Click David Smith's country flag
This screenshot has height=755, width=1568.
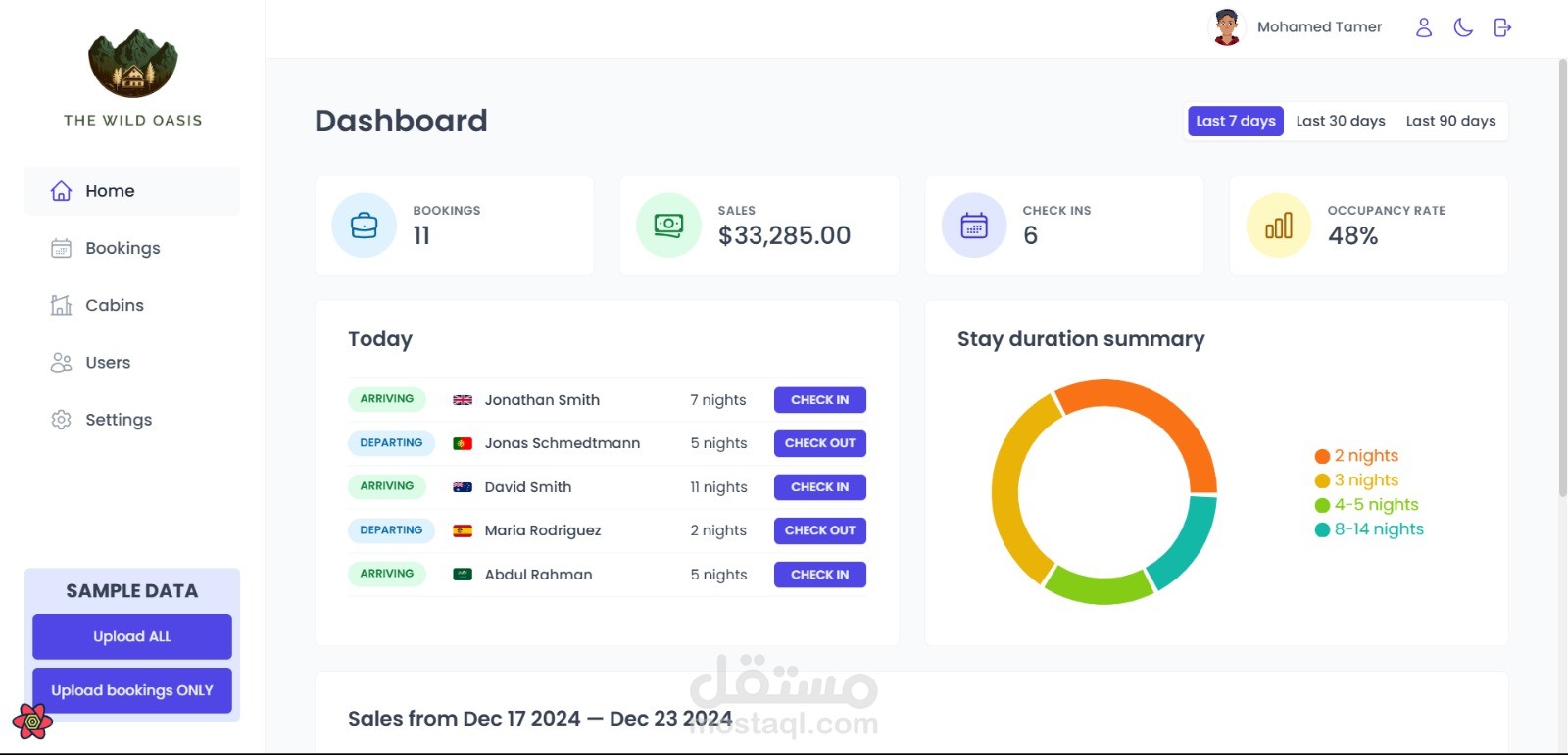pyautogui.click(x=463, y=487)
